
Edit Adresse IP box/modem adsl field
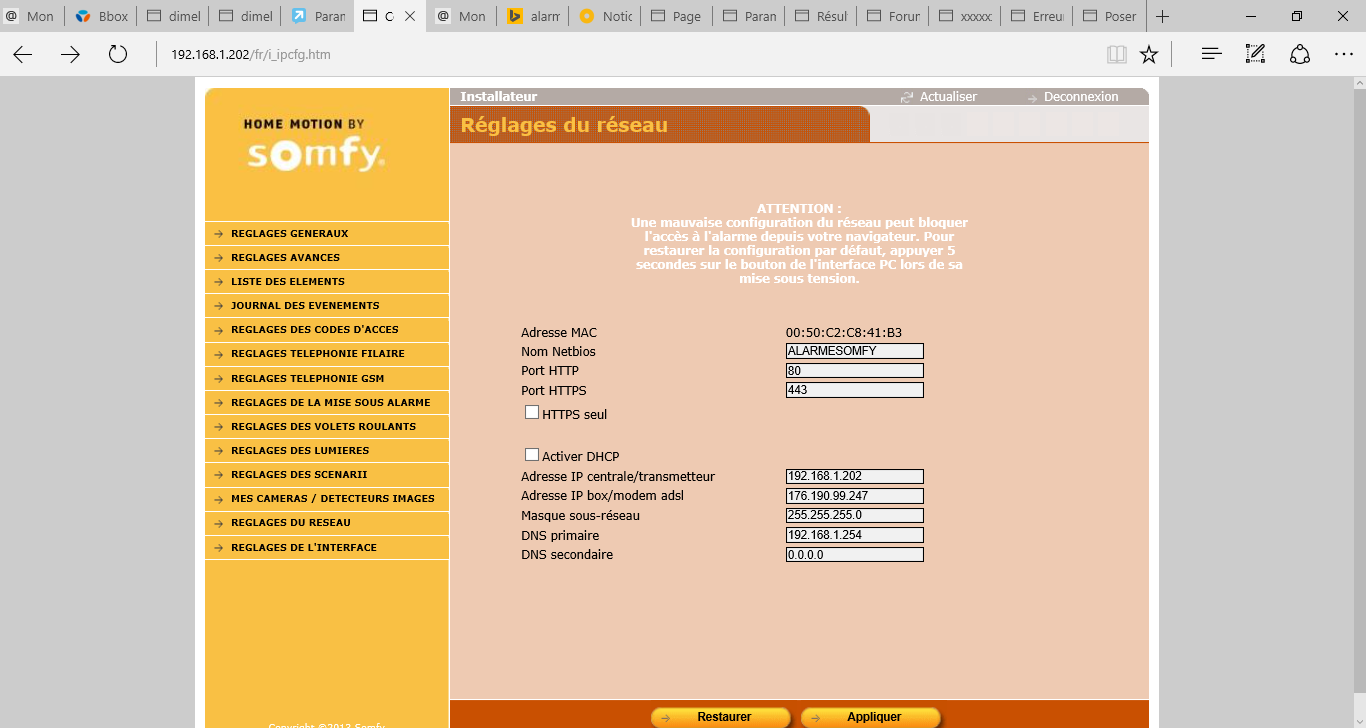[x=855, y=496]
